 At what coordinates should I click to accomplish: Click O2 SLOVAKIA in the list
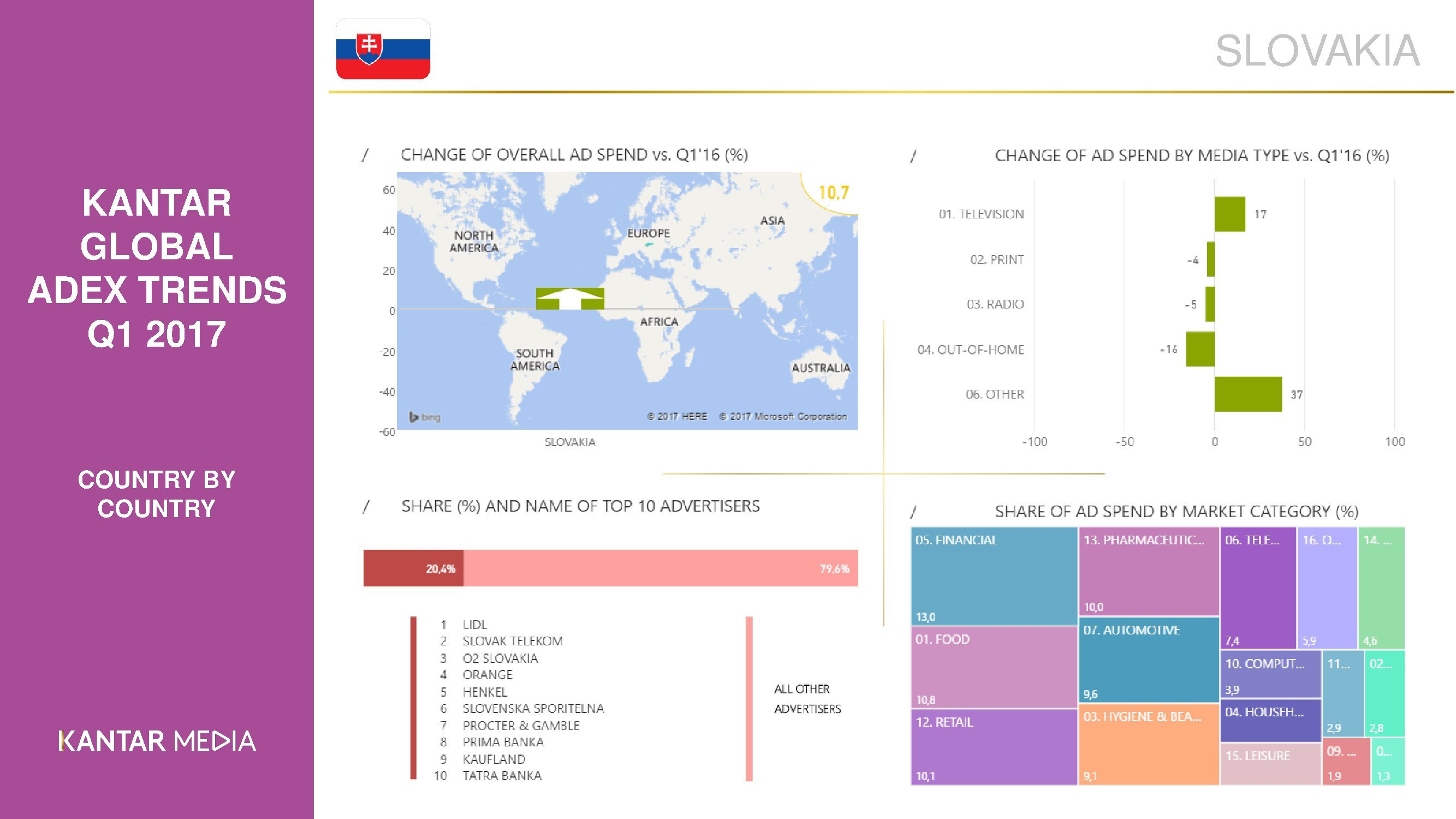500,658
